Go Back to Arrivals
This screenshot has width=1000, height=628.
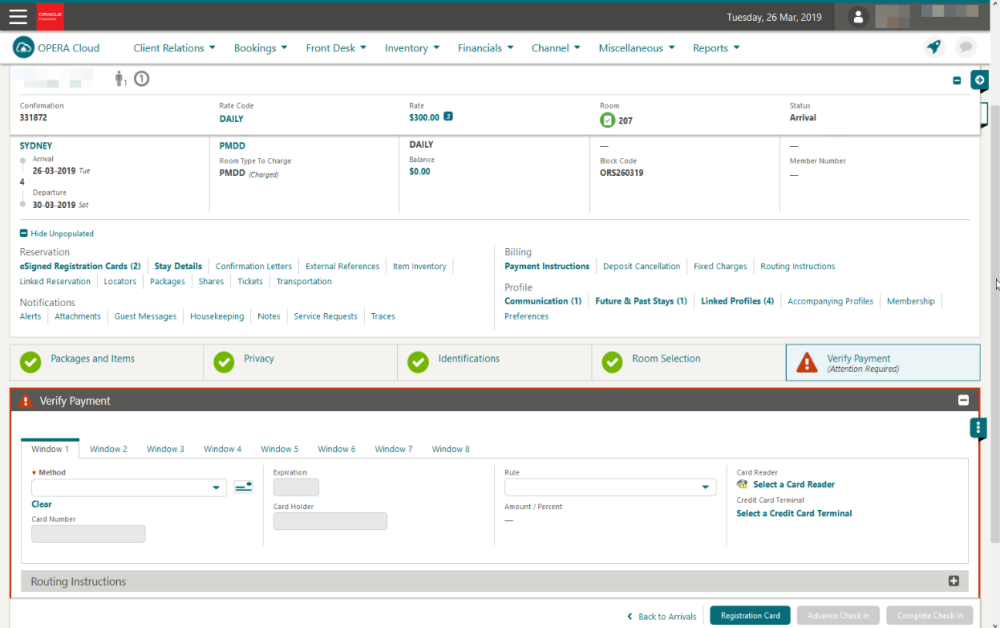(x=661, y=617)
